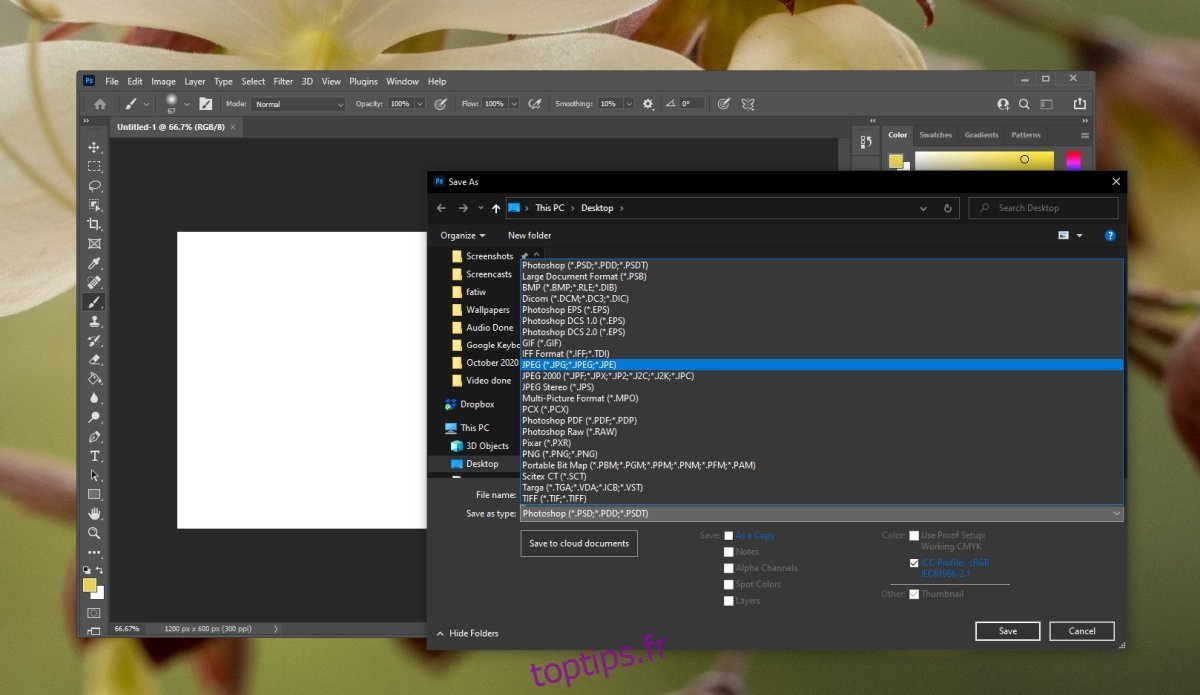Toggle the As a Copy checkbox
The width and height of the screenshot is (1200, 695).
pos(729,535)
